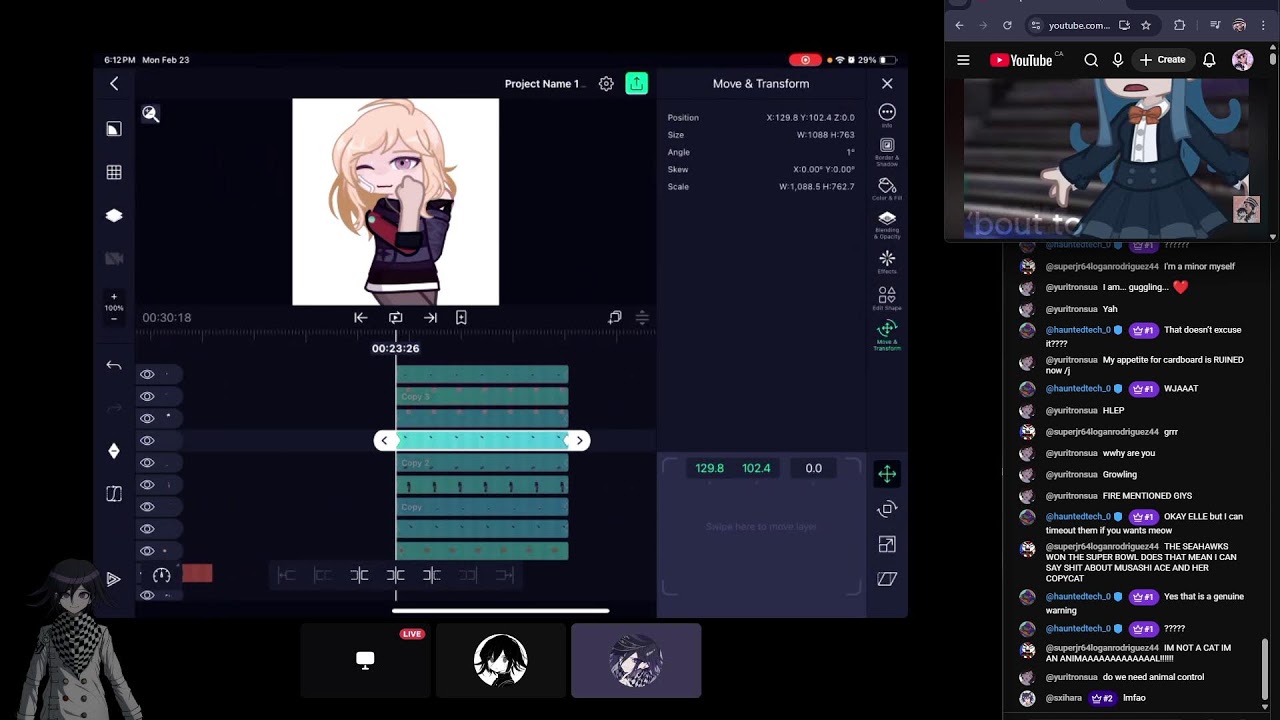
Task: Click the magnifier zoom icon over preview
Action: 150,114
